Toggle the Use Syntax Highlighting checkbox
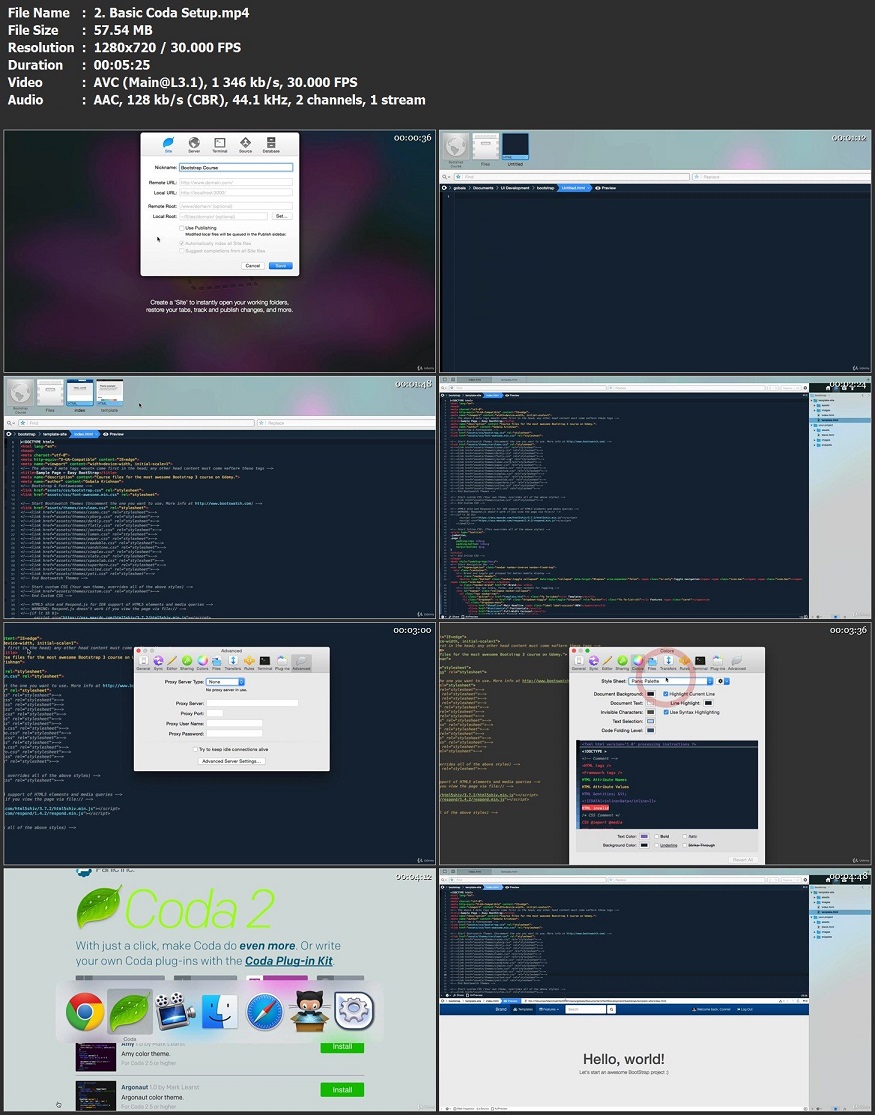Image resolution: width=875 pixels, height=1115 pixels. tap(666, 712)
